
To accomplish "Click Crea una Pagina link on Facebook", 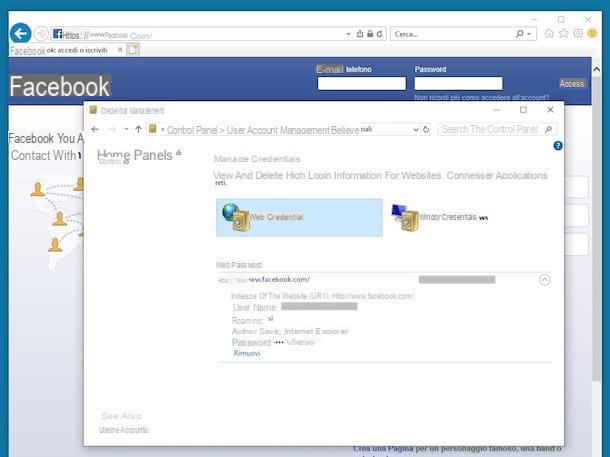I will 383,449.
